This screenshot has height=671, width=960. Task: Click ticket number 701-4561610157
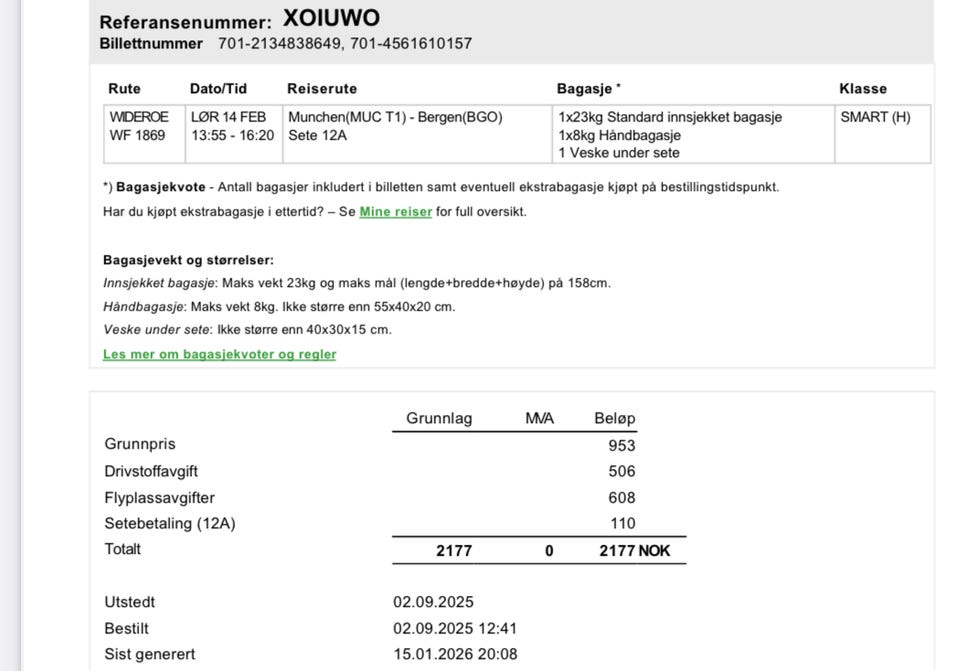tap(411, 43)
